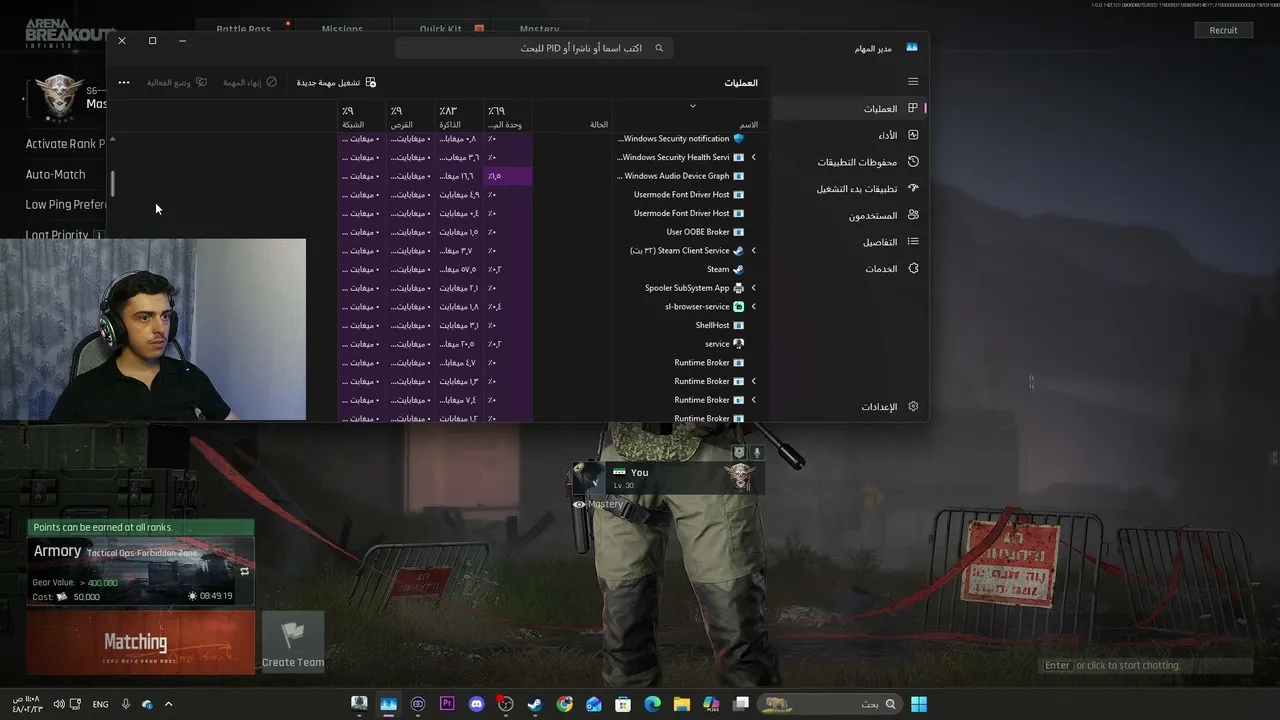This screenshot has width=1280, height=720.
Task: Click the End task (إنهاء المهمة) button
Action: coord(250,82)
